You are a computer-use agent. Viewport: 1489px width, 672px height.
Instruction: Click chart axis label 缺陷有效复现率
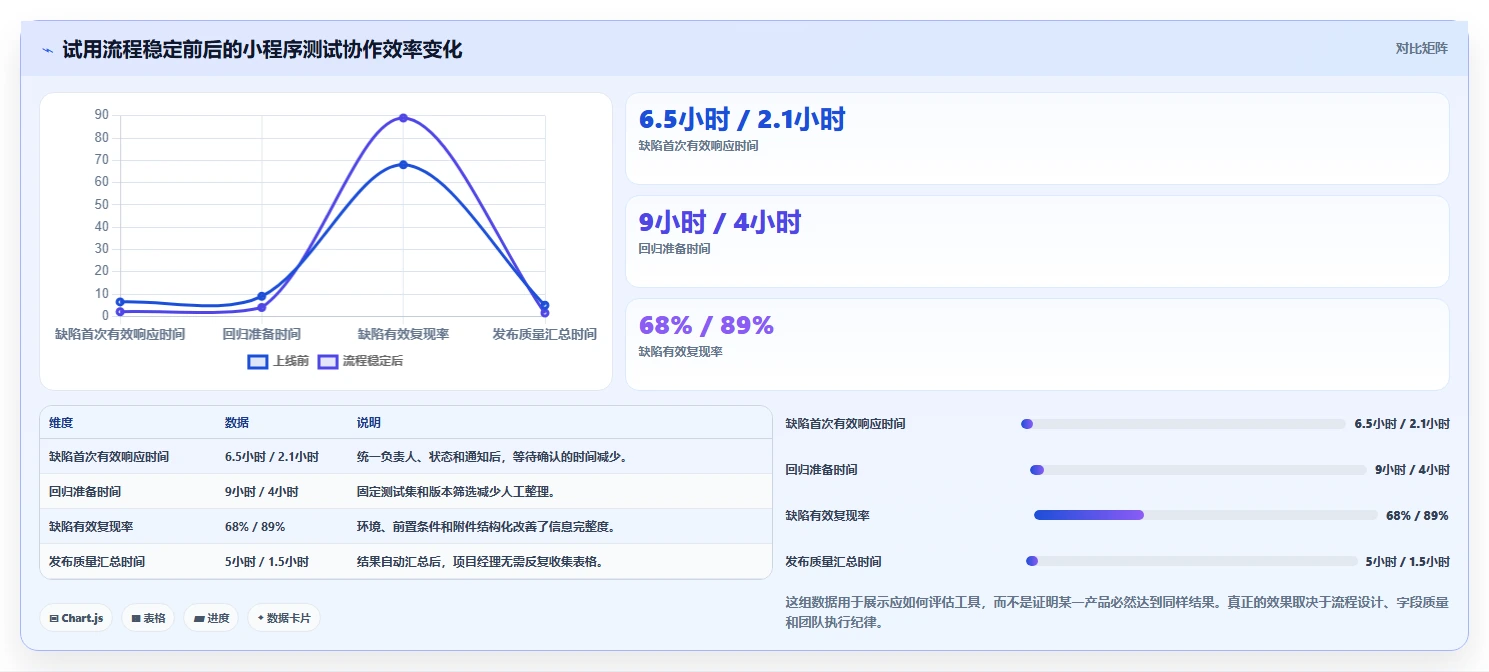(403, 334)
